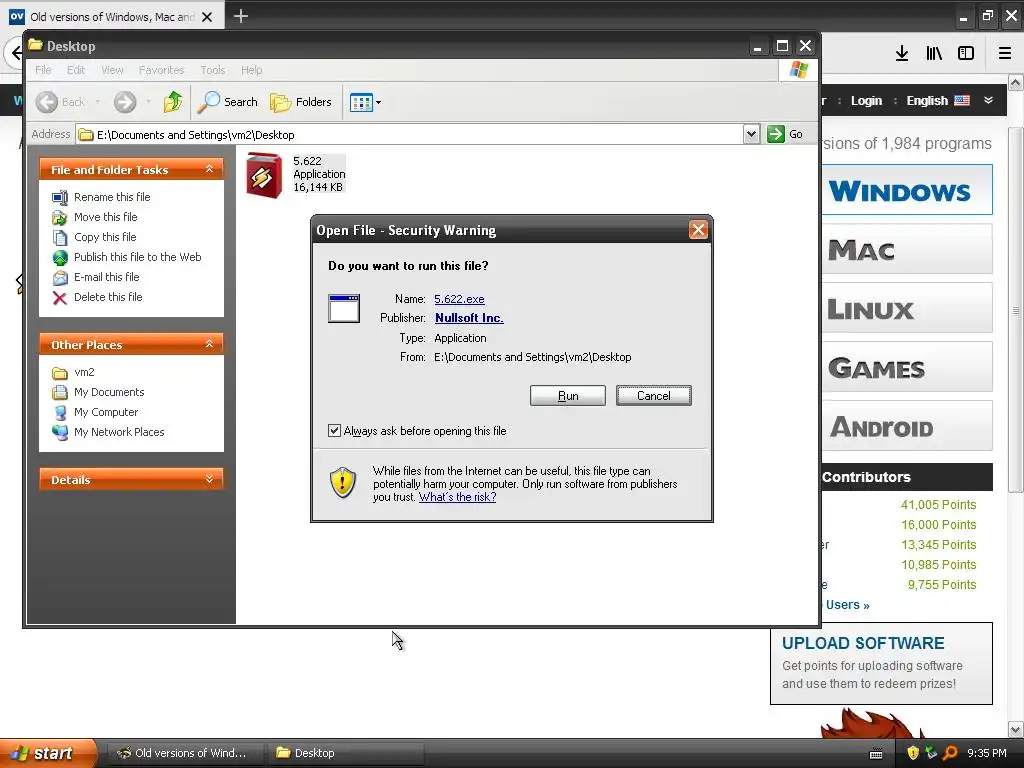Viewport: 1024px width, 768px height.
Task: Expand the Details panel
Action: 209,479
